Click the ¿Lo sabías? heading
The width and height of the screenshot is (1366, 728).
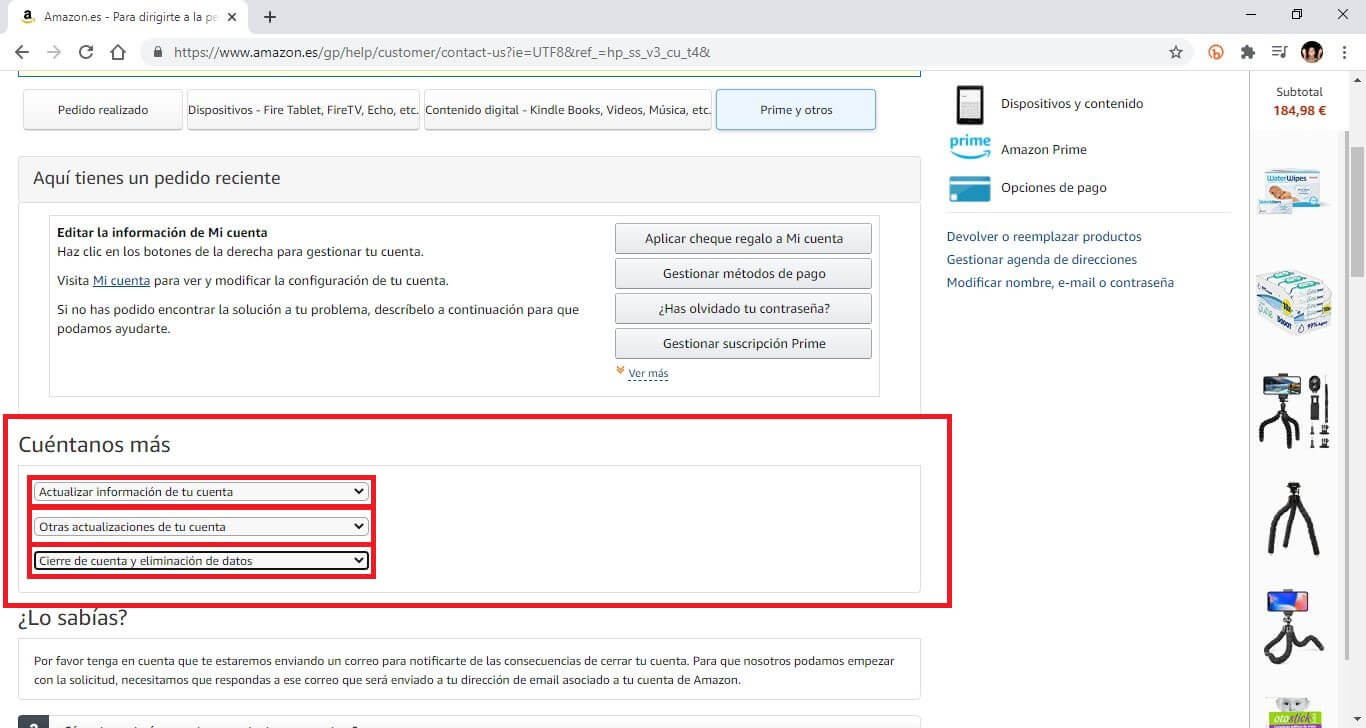pos(73,618)
